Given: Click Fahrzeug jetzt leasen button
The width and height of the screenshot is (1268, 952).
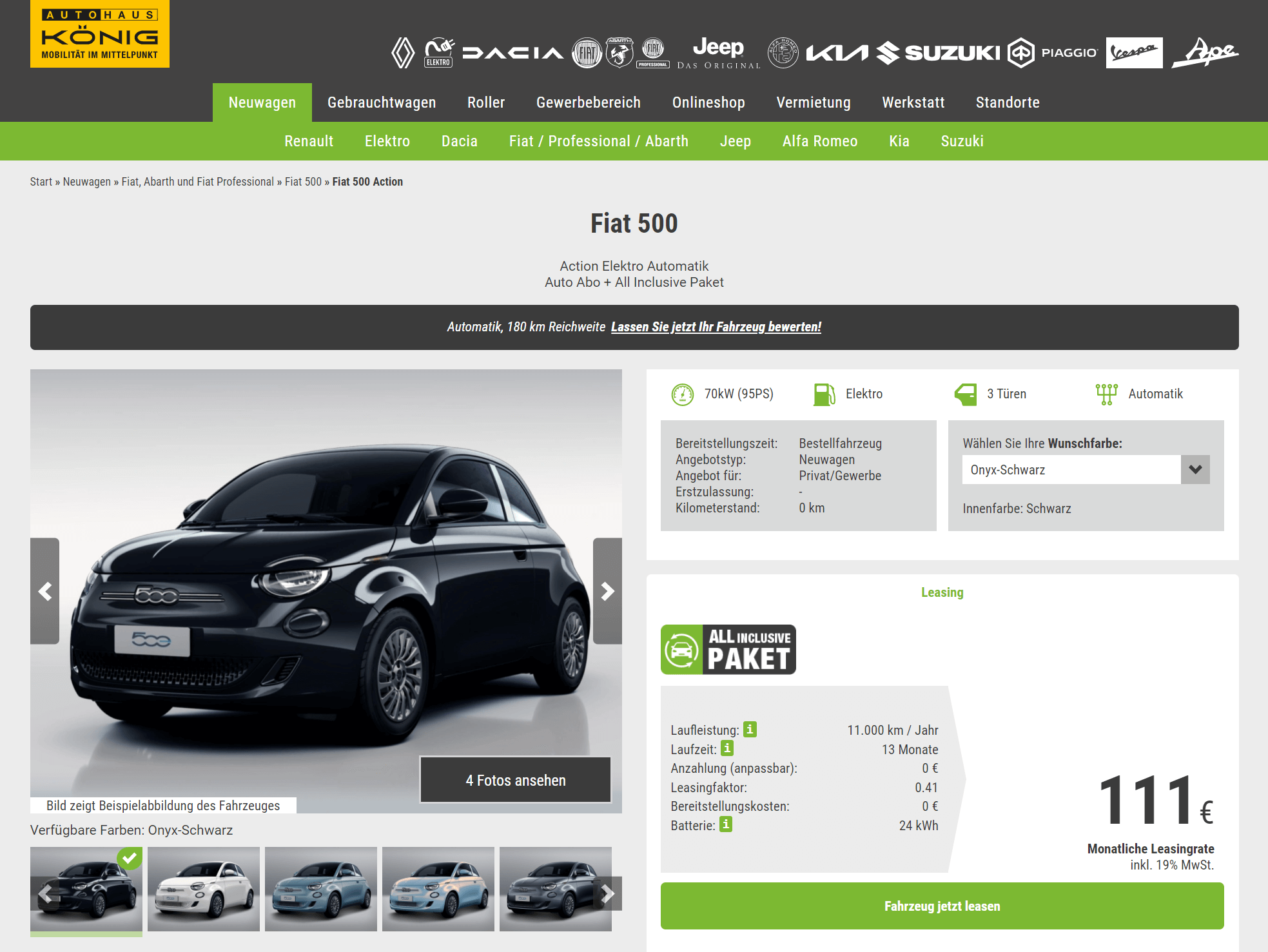Looking at the screenshot, I should (942, 906).
